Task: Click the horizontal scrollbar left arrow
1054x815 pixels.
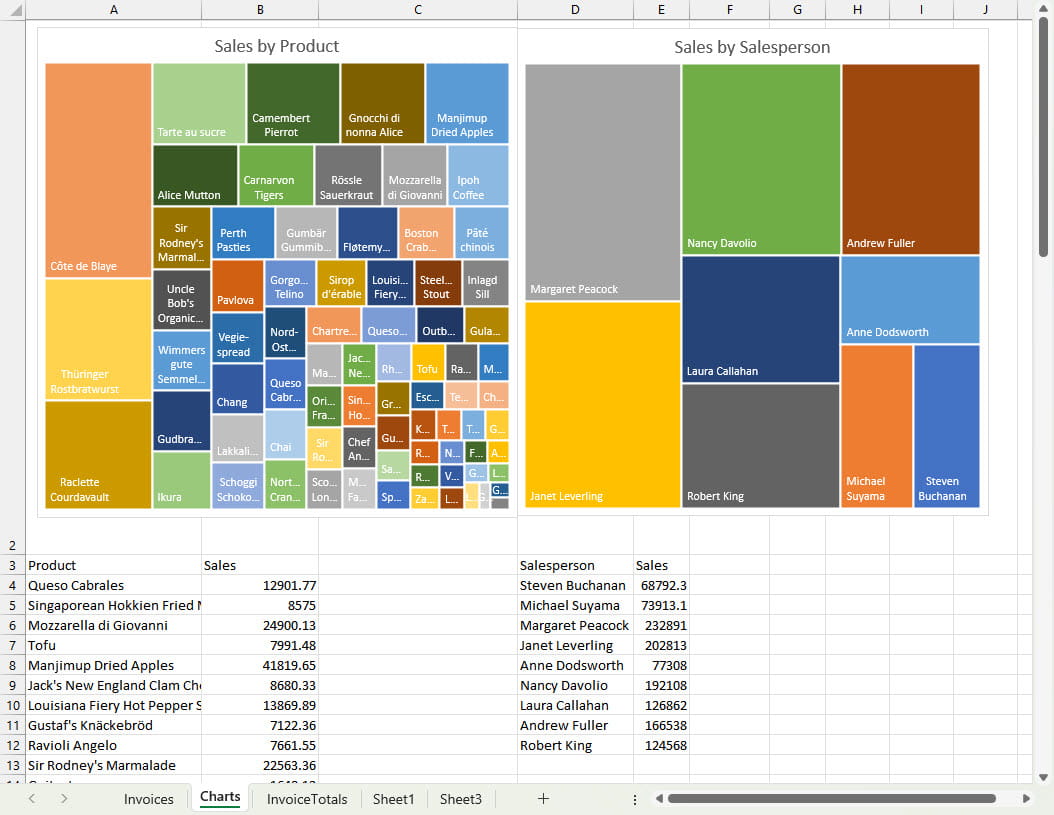Action: pos(659,799)
